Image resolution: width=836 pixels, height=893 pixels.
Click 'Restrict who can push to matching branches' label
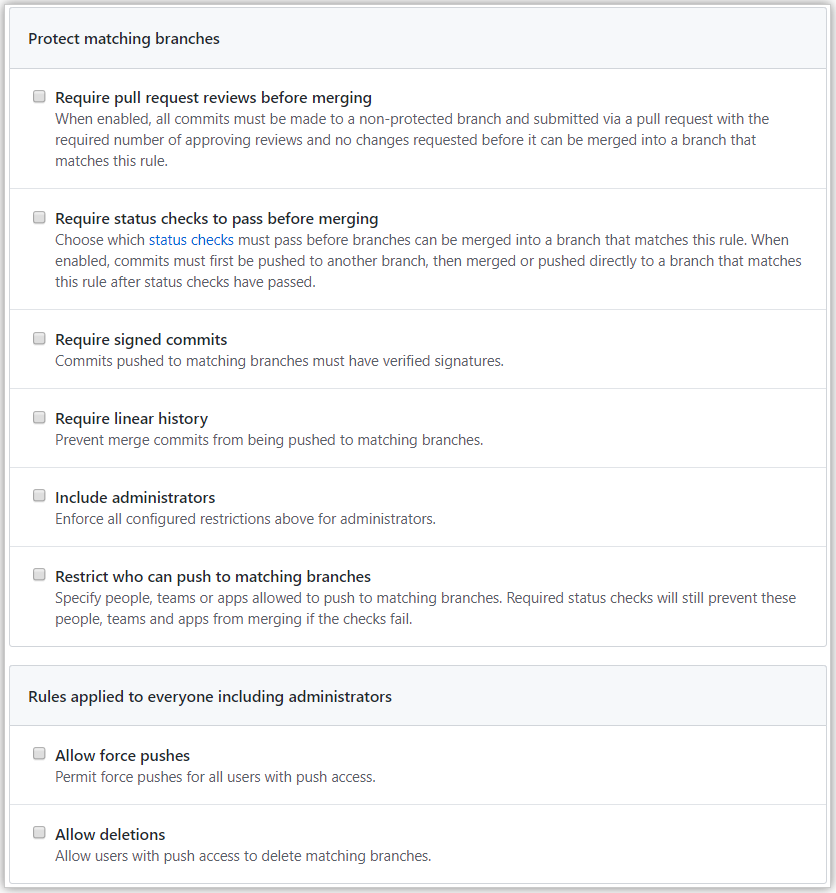point(213,576)
